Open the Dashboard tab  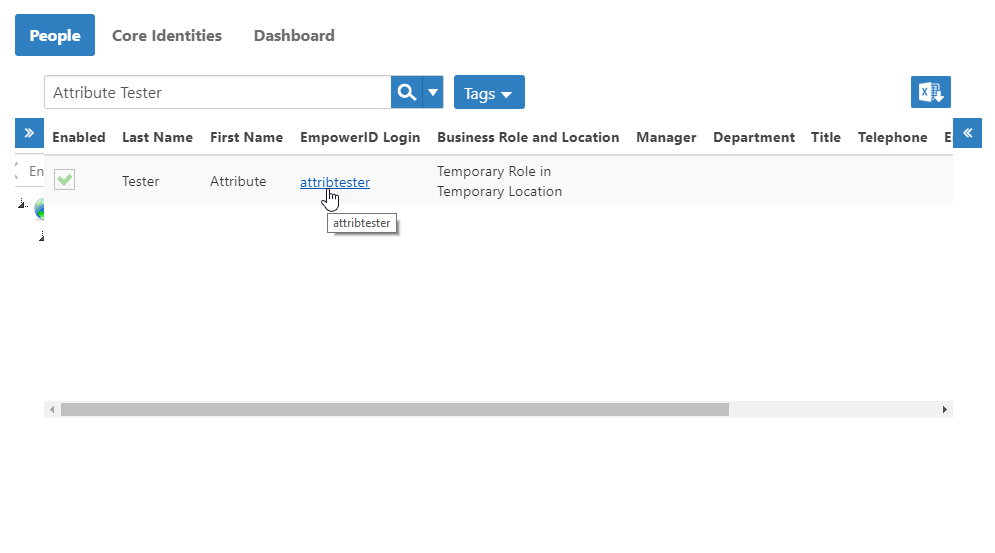[294, 36]
